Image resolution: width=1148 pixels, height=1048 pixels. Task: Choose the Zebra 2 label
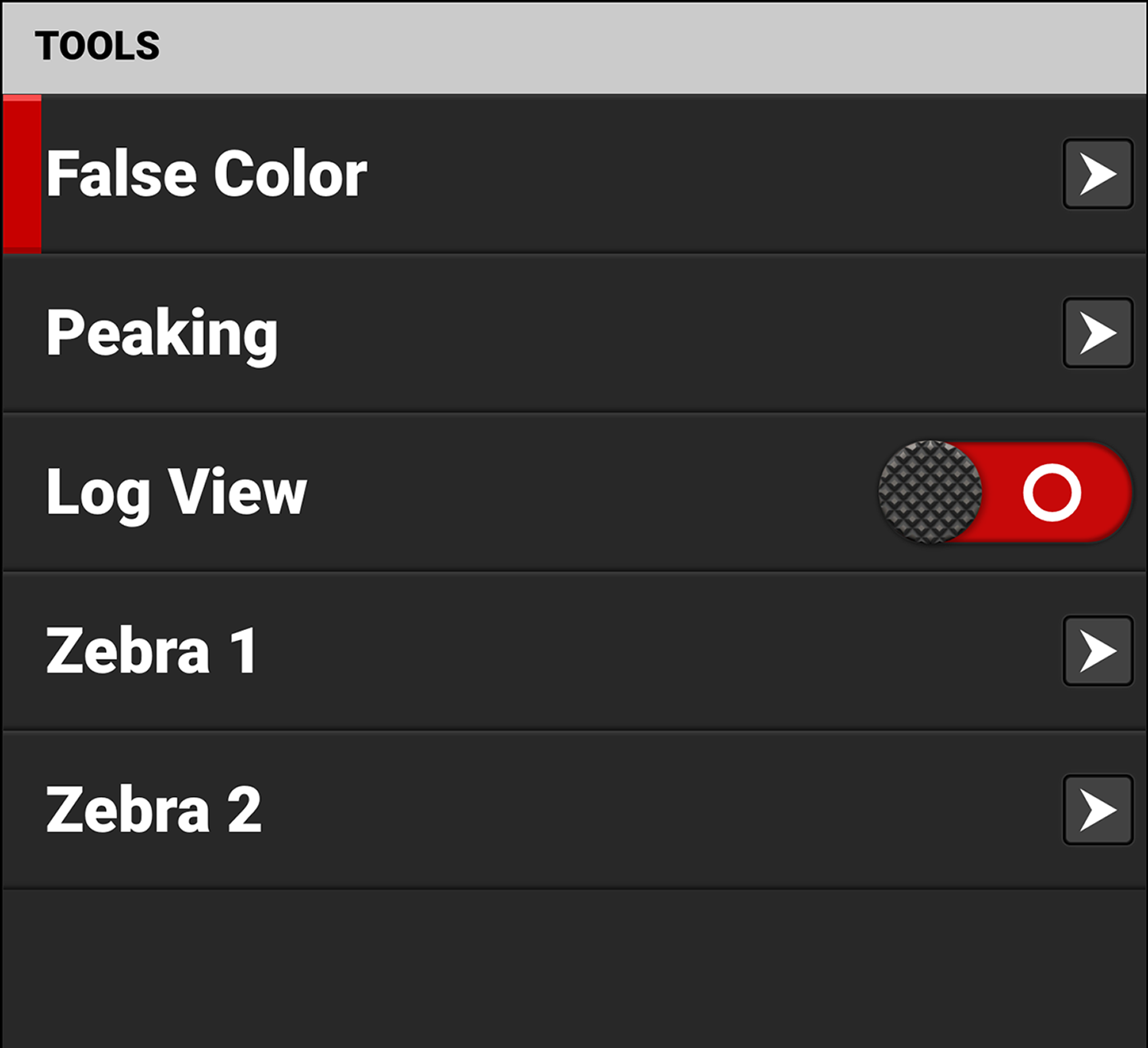tap(153, 810)
